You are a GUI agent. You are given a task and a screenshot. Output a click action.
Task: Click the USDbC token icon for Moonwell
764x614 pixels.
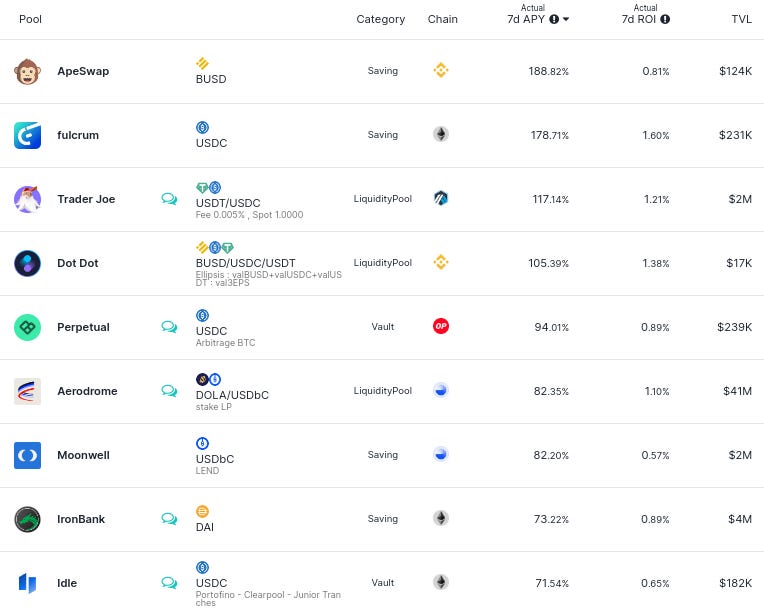(202, 443)
